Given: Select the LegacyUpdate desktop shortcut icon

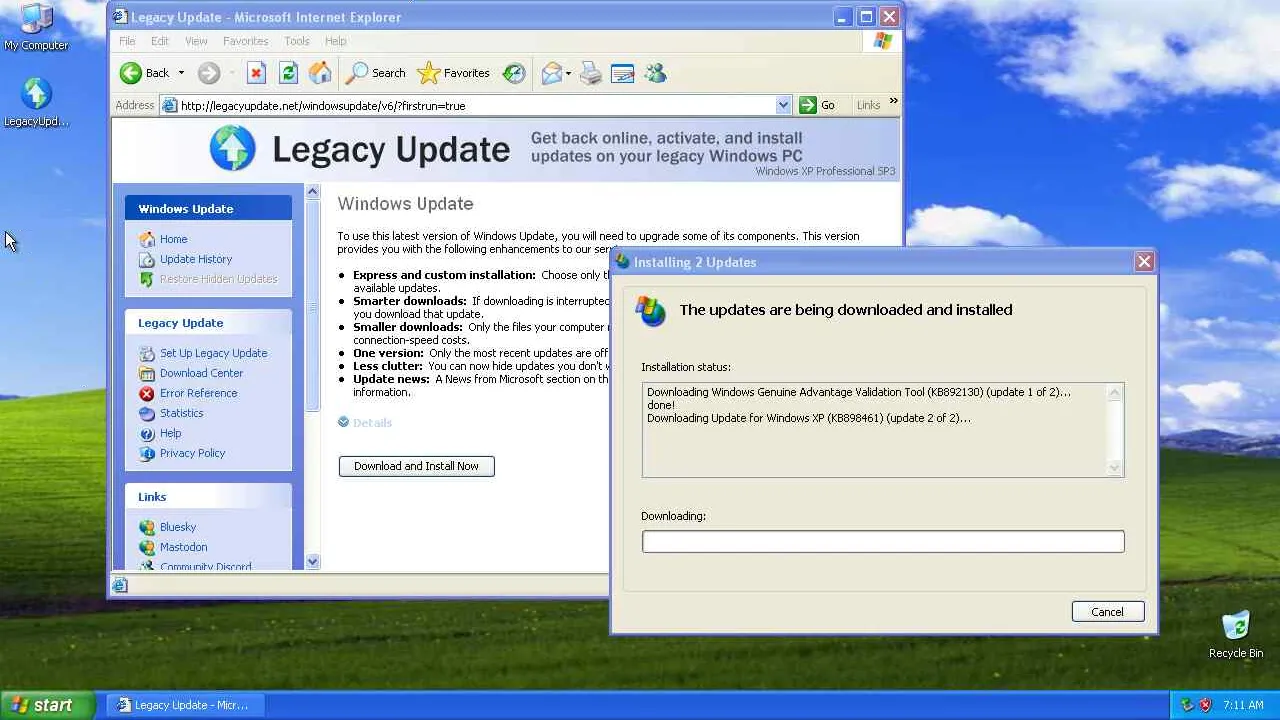Looking at the screenshot, I should pos(36,103).
